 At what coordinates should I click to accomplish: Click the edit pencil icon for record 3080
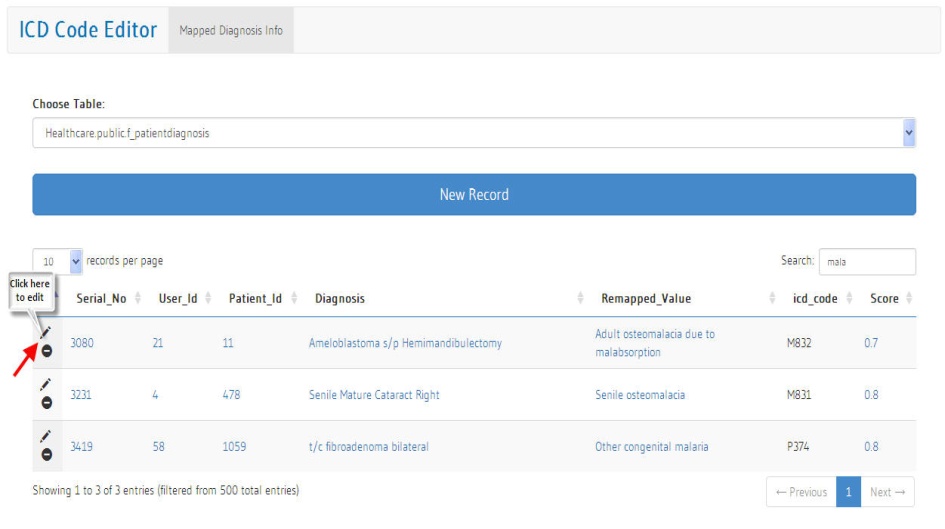[46, 332]
